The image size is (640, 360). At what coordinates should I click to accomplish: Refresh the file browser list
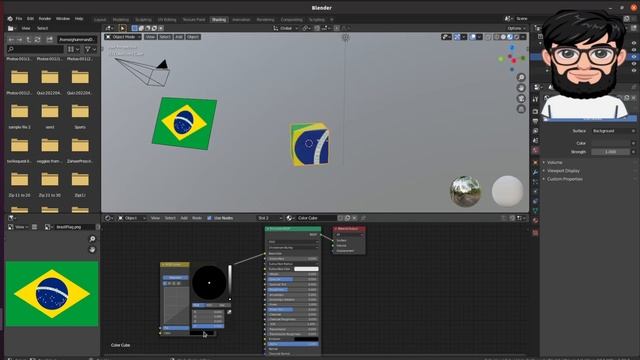click(37, 40)
